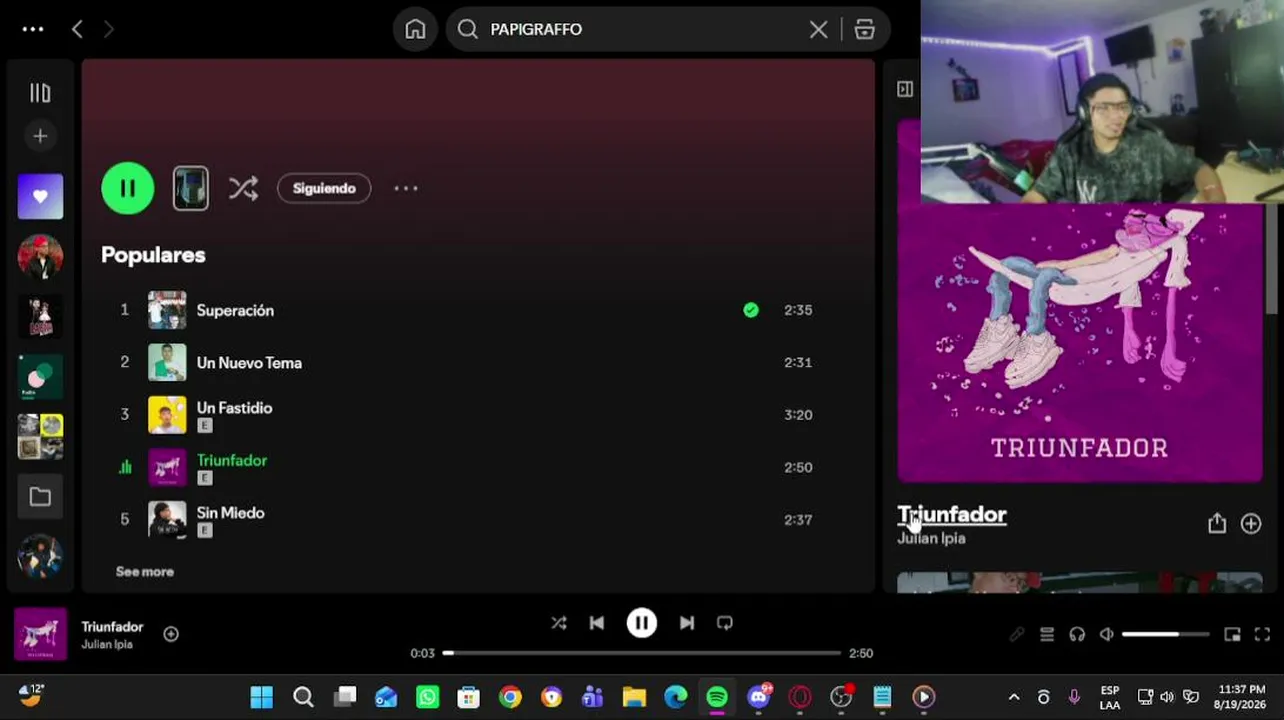The height and width of the screenshot is (720, 1284).
Task: Open Spotify Home
Action: 415,29
